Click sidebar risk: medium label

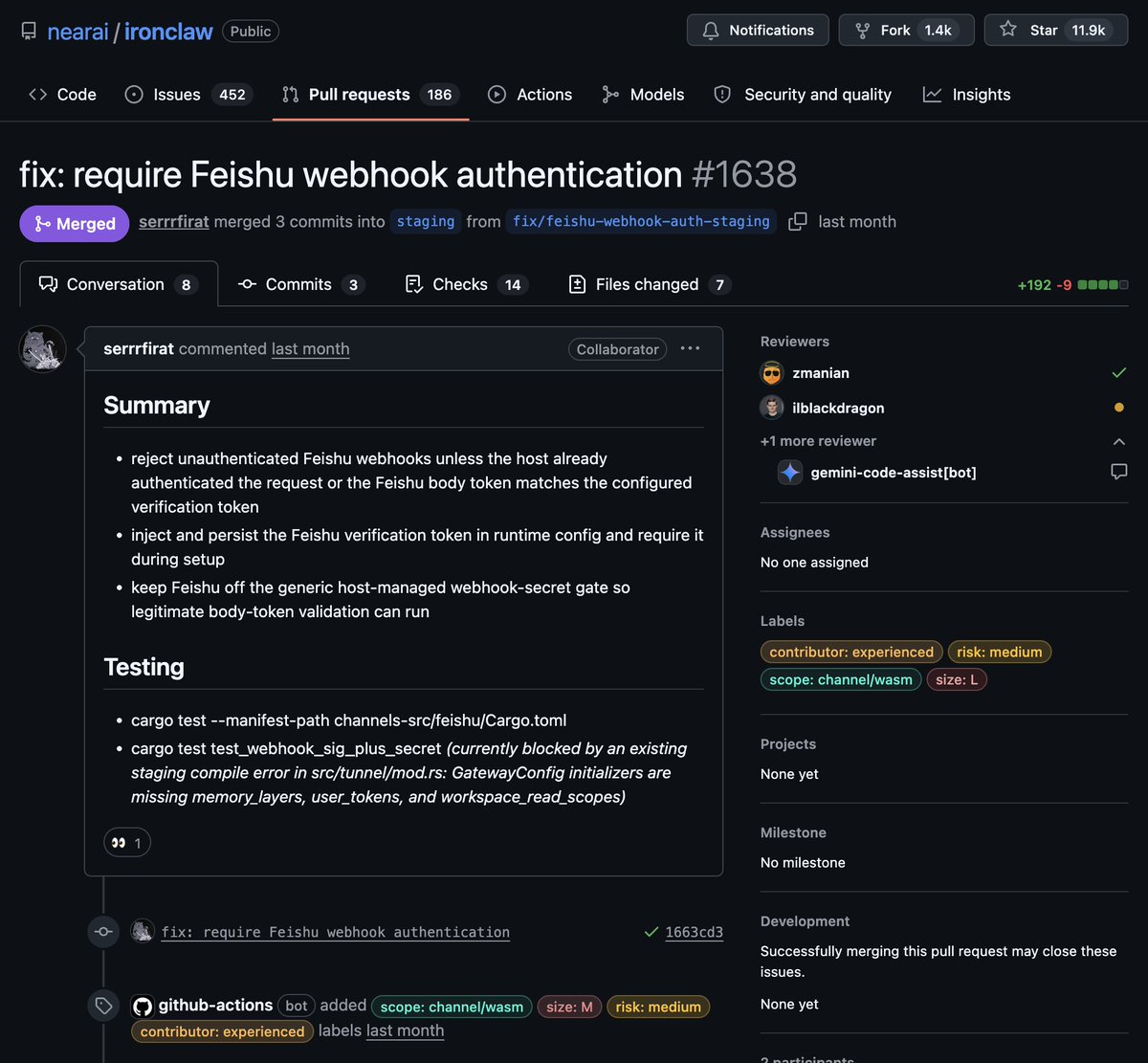(x=1000, y=653)
